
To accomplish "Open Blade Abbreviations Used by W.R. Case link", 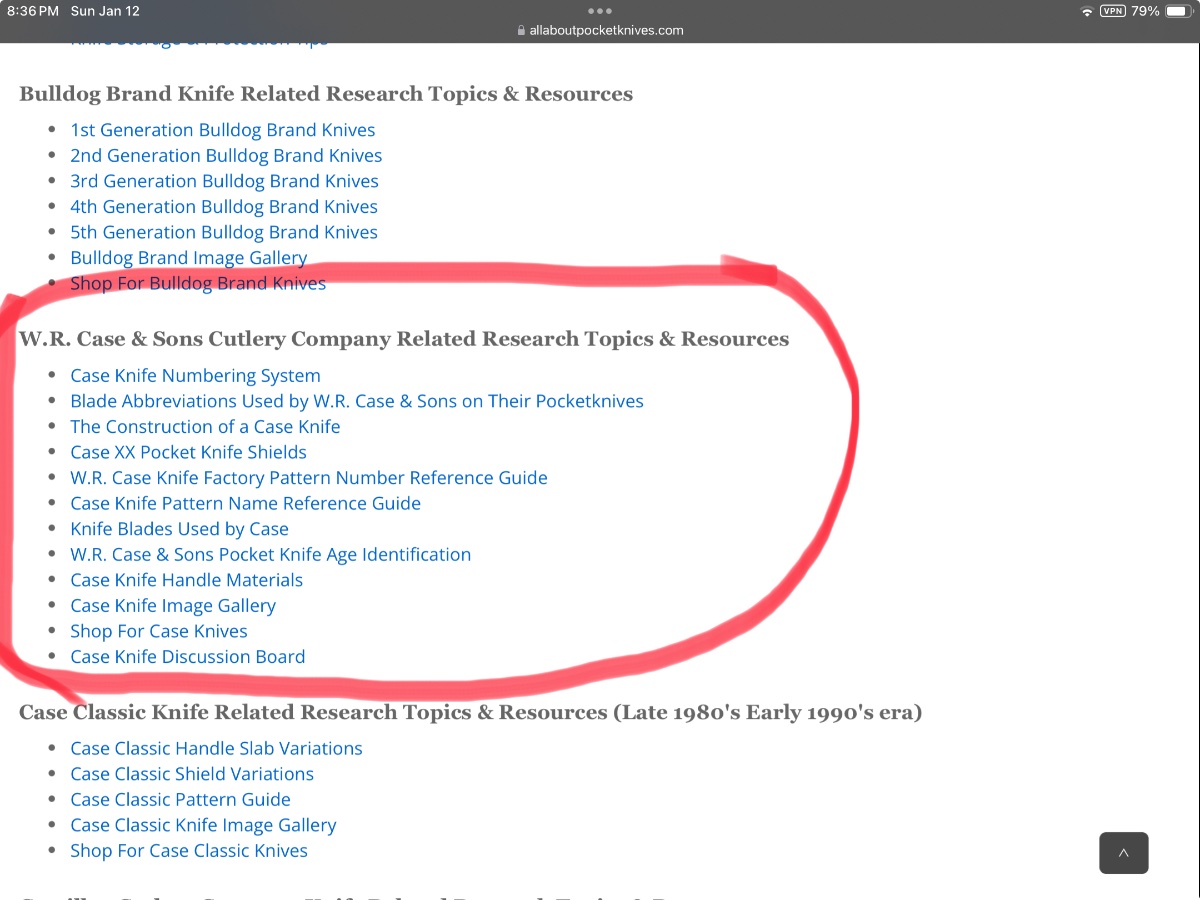I will pyautogui.click(x=357, y=401).
